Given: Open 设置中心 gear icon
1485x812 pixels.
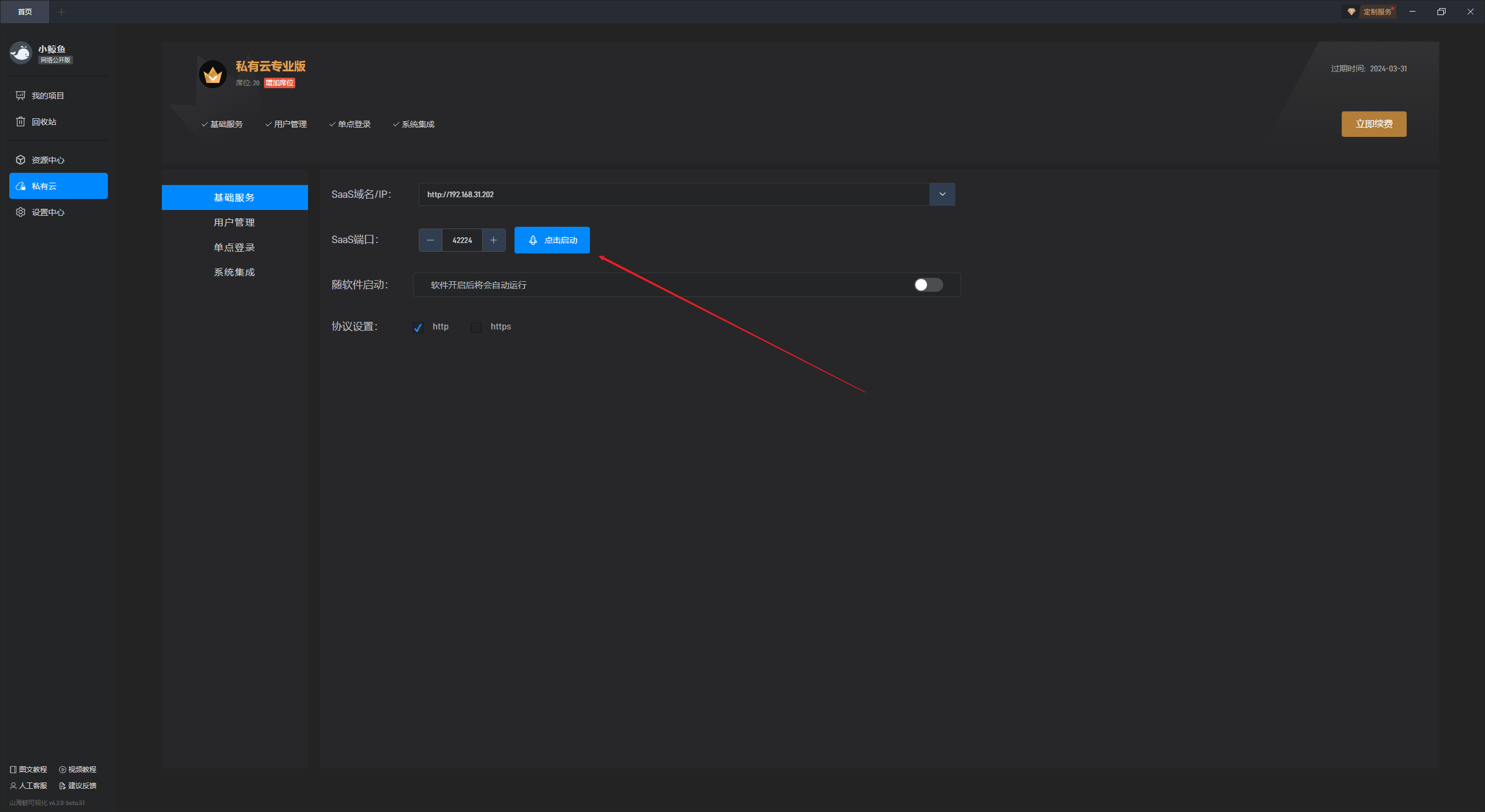Looking at the screenshot, I should [21, 212].
